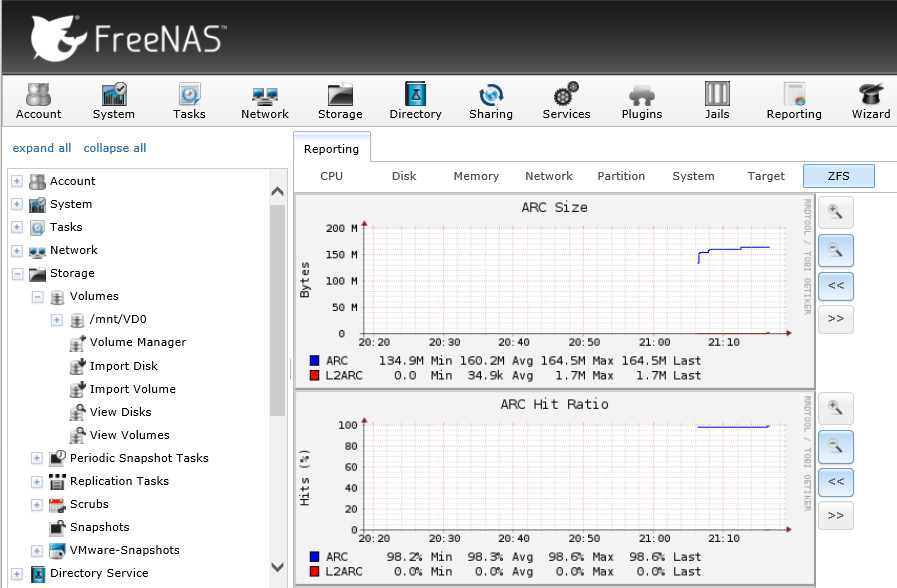This screenshot has height=588, width=897.
Task: Open the Reporting toolbar icon
Action: pyautogui.click(x=794, y=101)
